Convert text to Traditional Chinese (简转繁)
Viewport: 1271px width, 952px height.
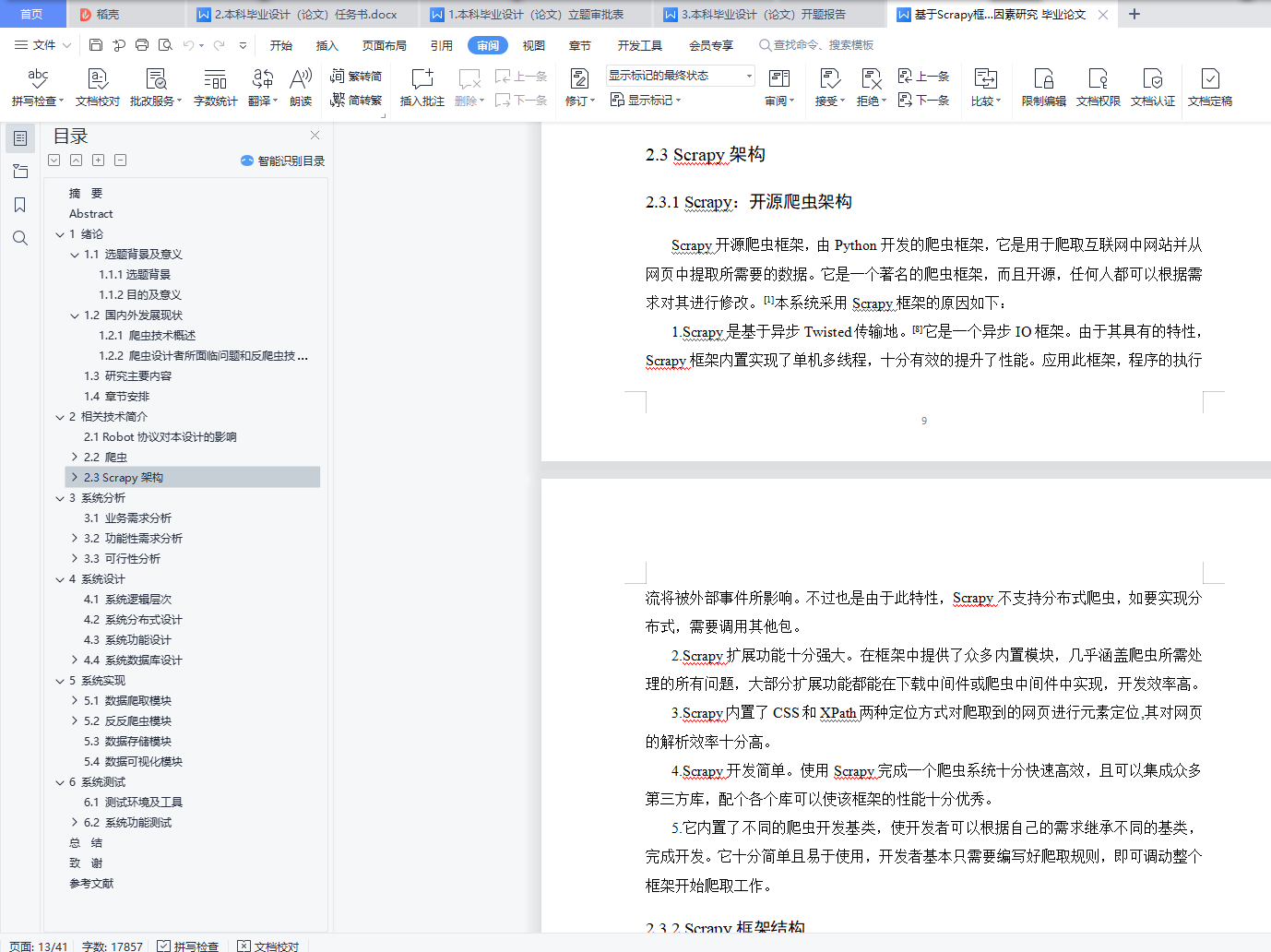[356, 100]
